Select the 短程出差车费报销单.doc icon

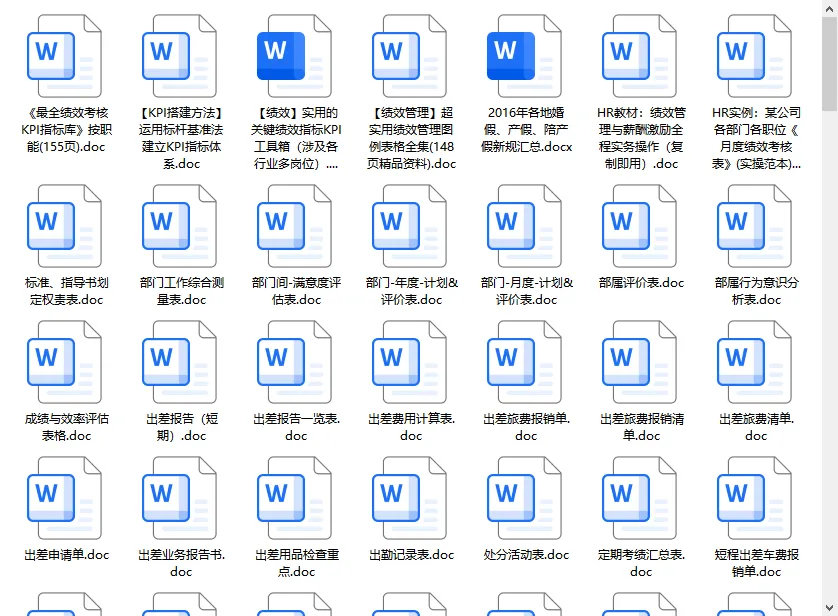[754, 498]
